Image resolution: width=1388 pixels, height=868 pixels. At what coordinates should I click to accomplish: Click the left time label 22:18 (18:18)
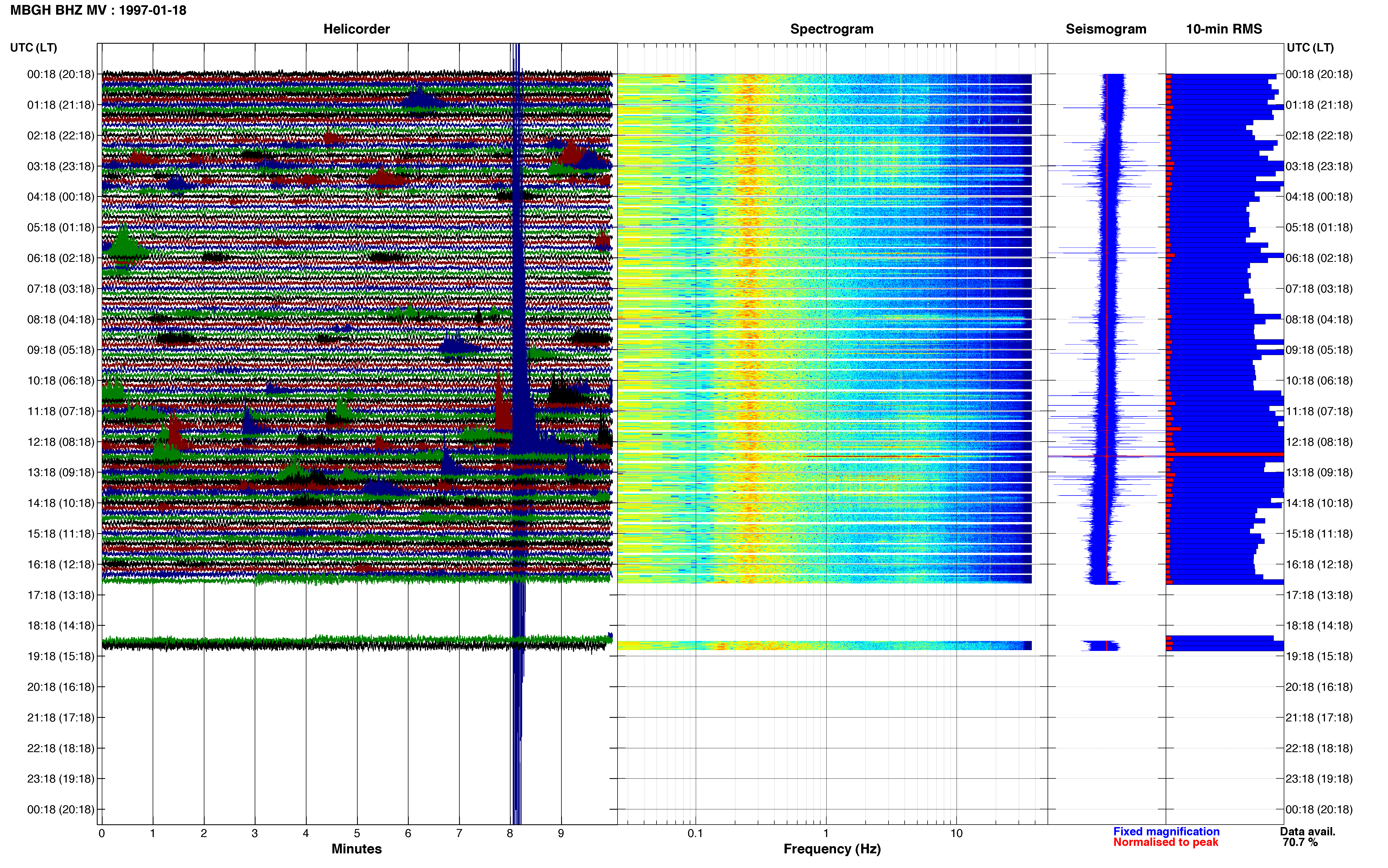pos(61,748)
